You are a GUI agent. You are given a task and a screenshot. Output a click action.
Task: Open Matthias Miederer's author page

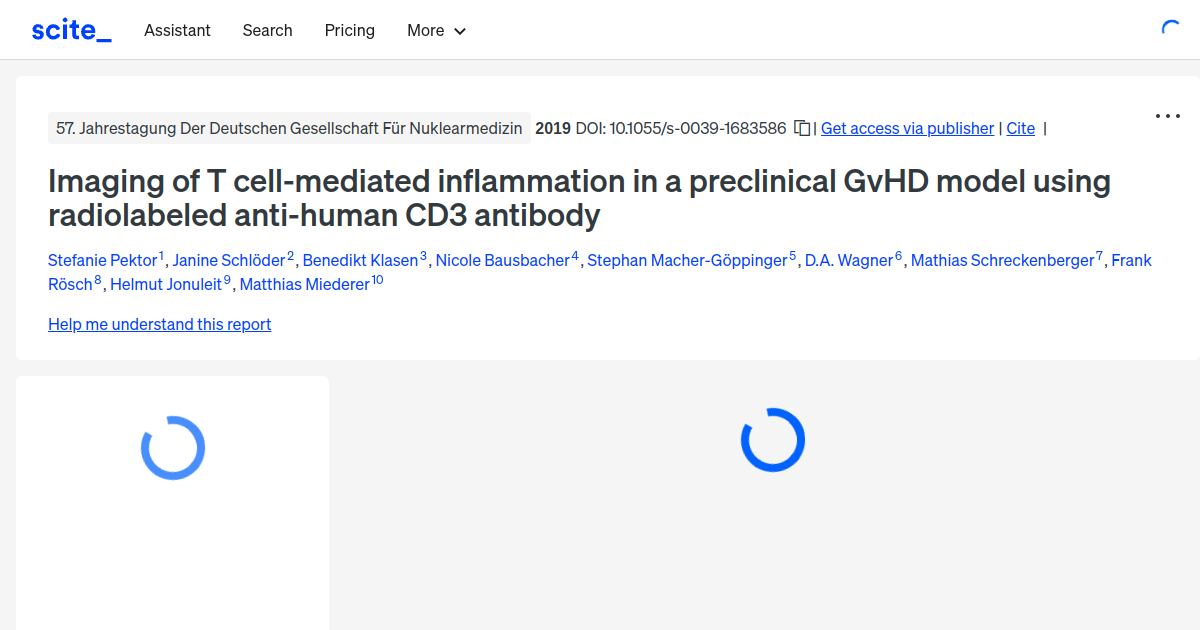[304, 284]
